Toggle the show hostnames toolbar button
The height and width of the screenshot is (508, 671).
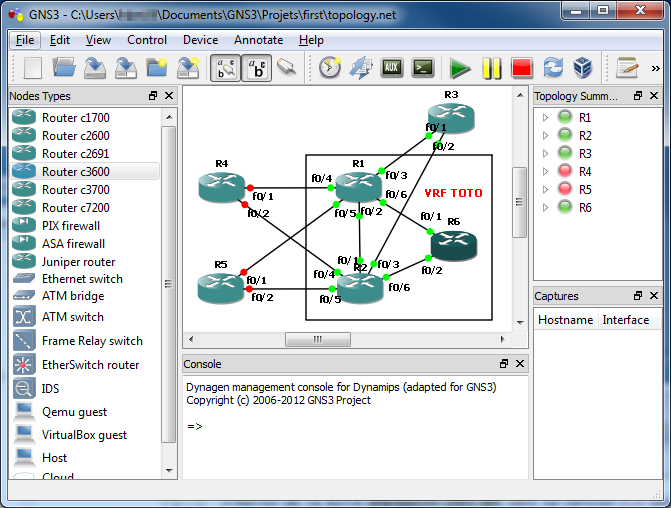pos(257,68)
